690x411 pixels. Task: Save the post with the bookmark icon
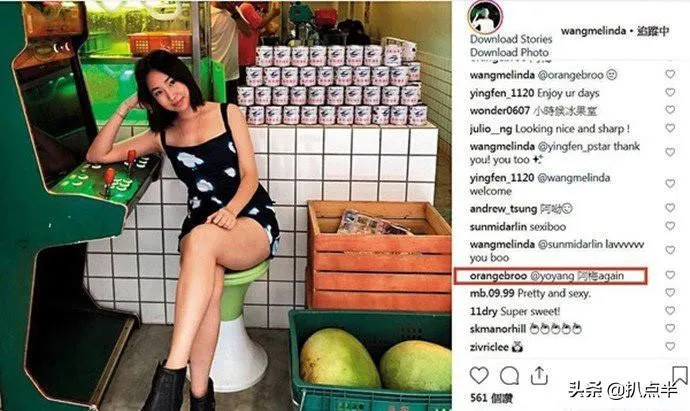pos(680,375)
